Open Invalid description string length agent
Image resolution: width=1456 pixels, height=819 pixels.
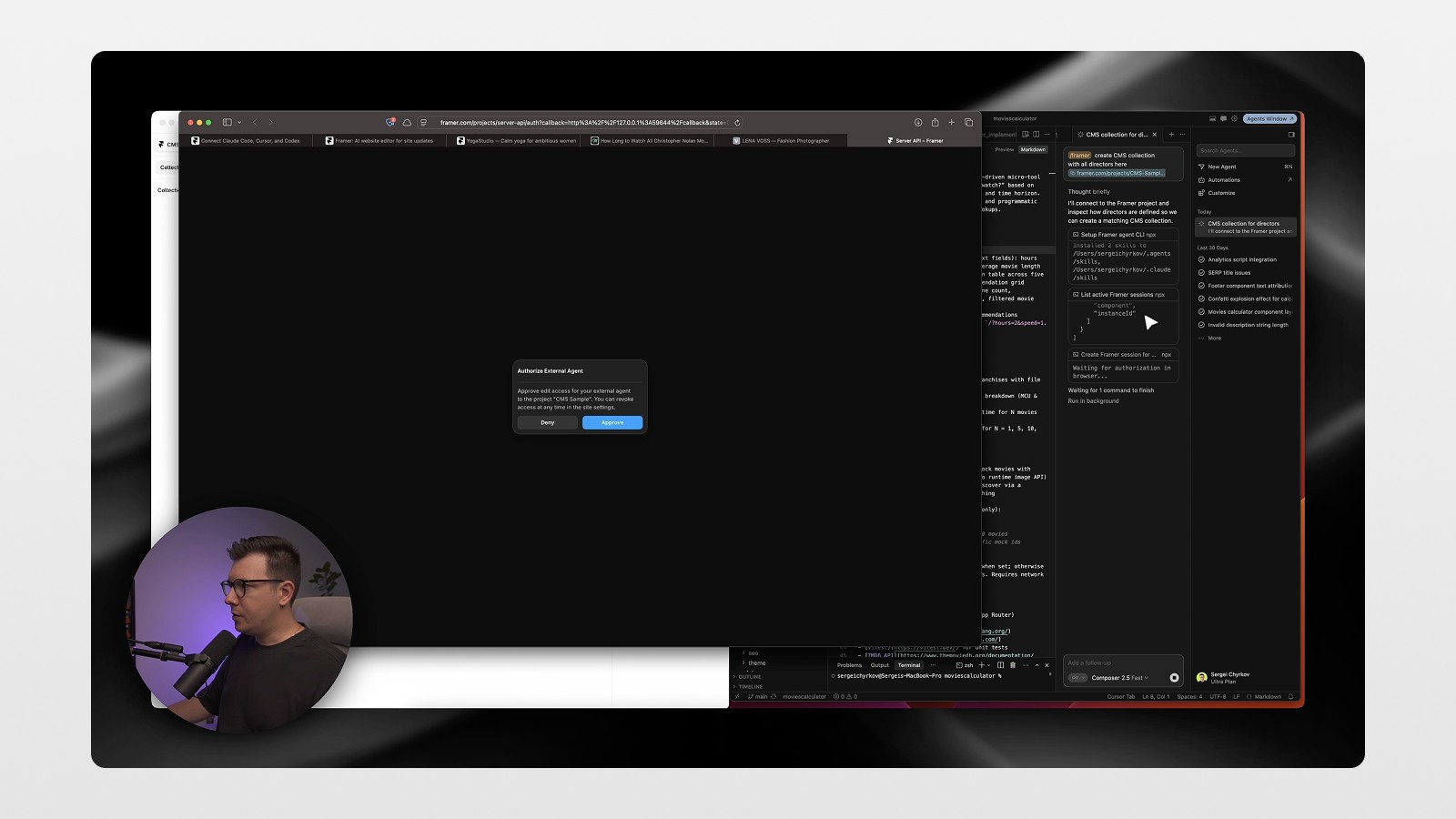[x=1245, y=325]
